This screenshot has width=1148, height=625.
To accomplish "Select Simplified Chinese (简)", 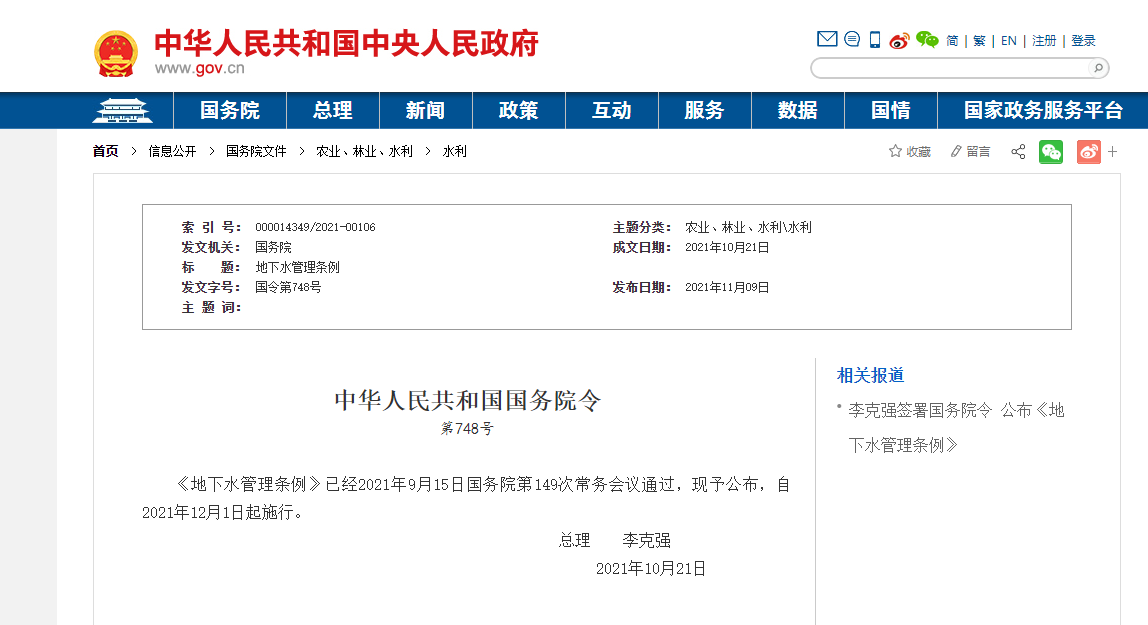I will coord(952,41).
